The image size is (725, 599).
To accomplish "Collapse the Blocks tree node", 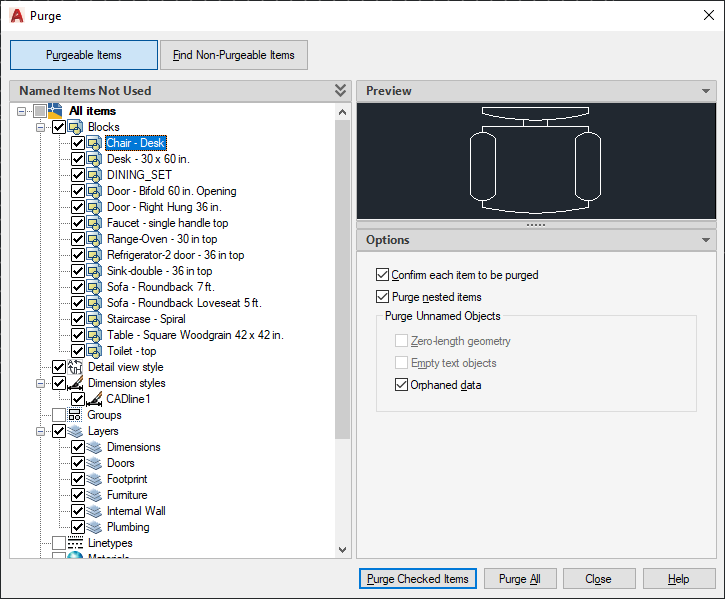I will 40,127.
